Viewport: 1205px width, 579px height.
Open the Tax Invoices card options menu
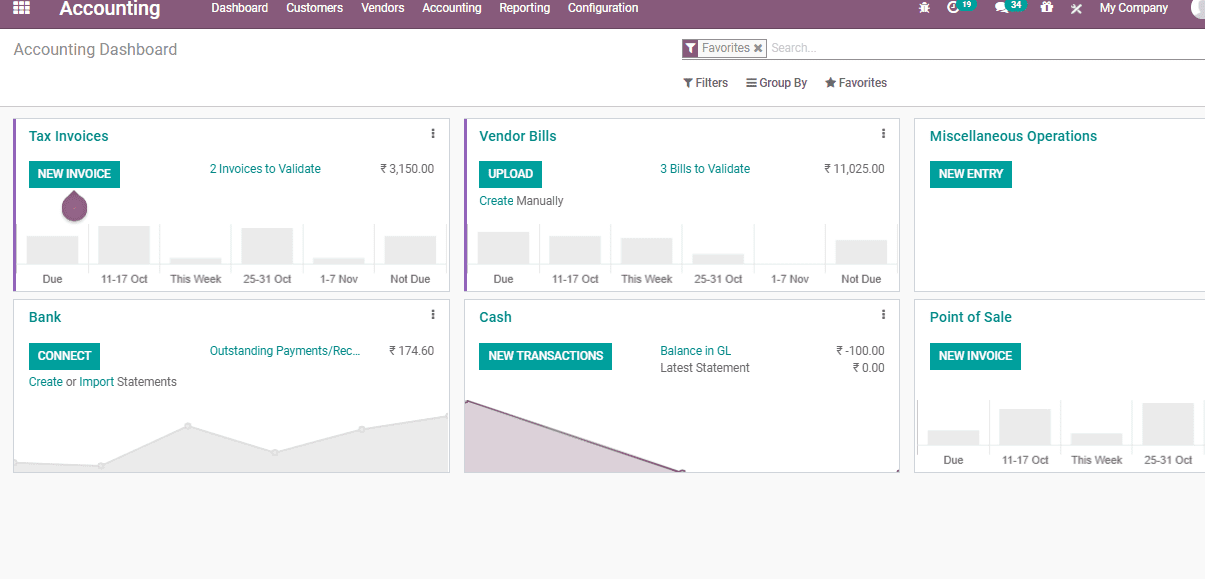pos(433,133)
